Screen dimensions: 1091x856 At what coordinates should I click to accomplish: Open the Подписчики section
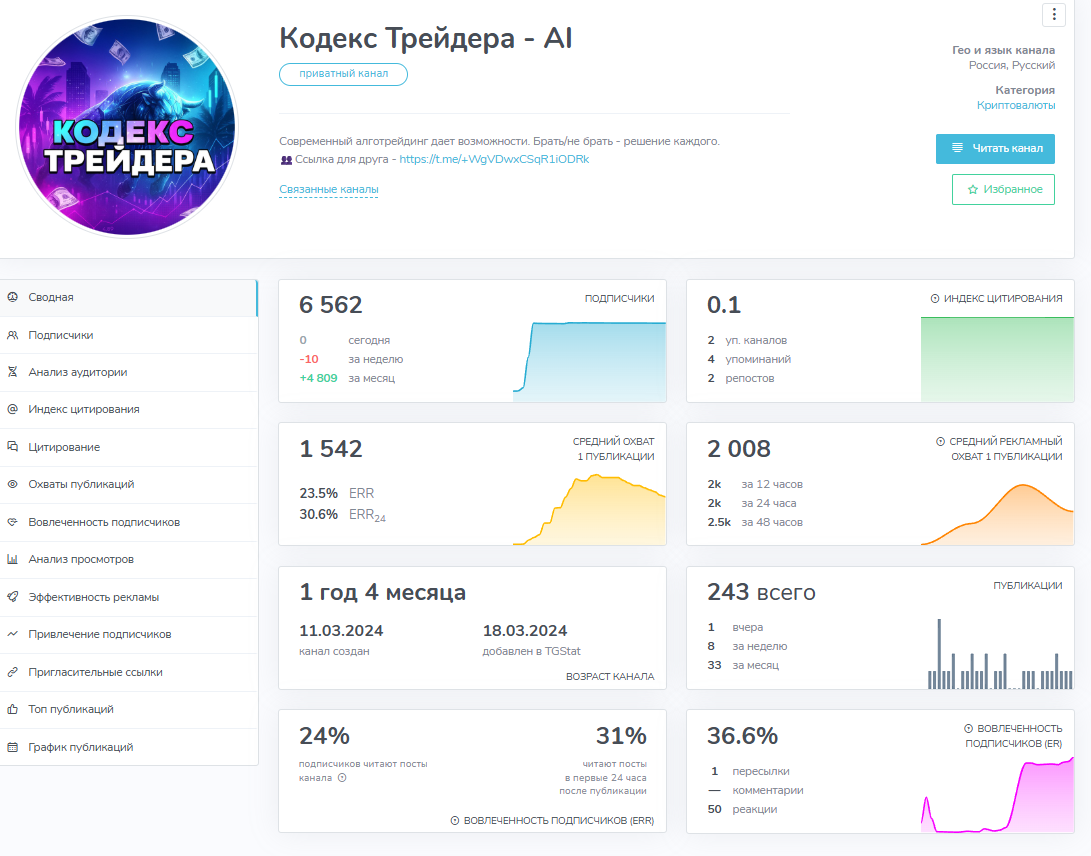129,335
